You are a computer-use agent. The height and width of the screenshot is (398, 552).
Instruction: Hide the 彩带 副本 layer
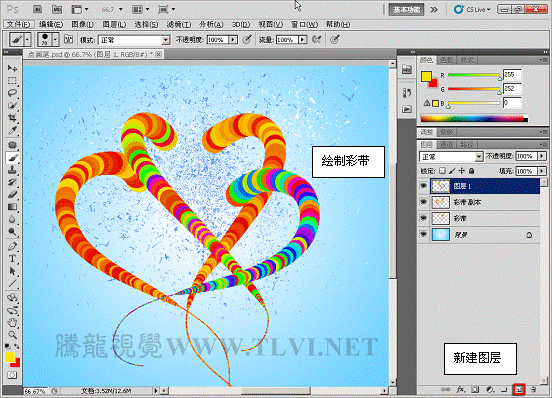[x=424, y=202]
